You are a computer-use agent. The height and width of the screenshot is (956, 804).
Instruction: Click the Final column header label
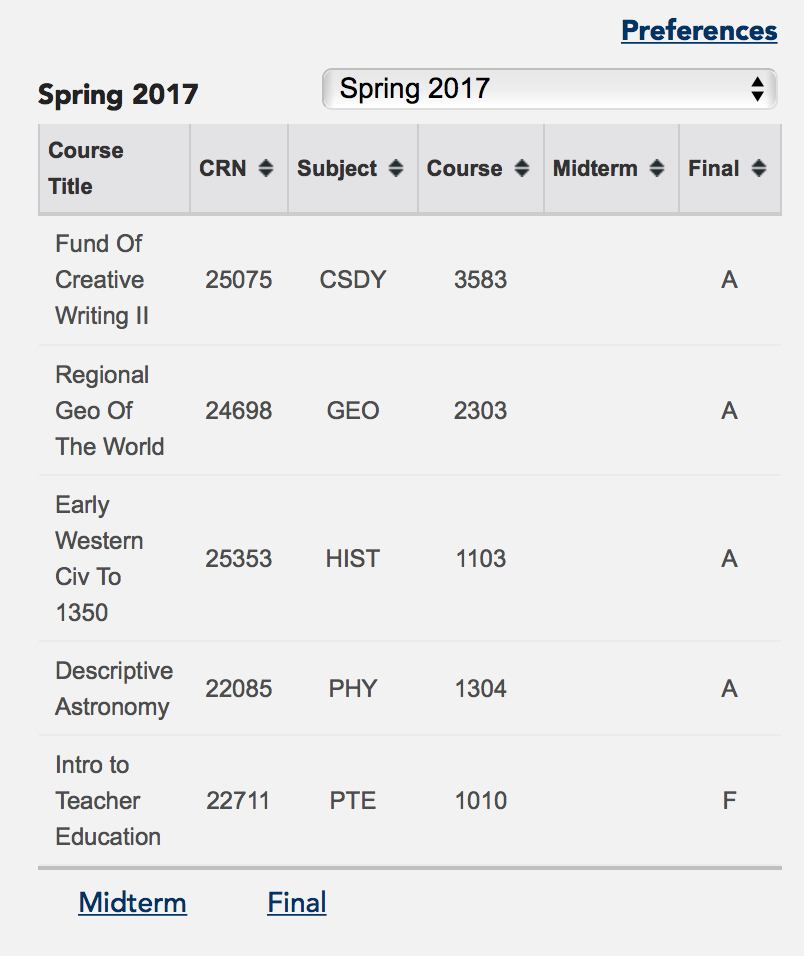[714, 168]
